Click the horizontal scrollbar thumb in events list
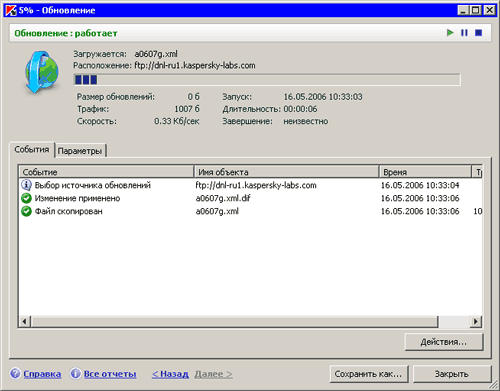 pyautogui.click(x=234, y=321)
